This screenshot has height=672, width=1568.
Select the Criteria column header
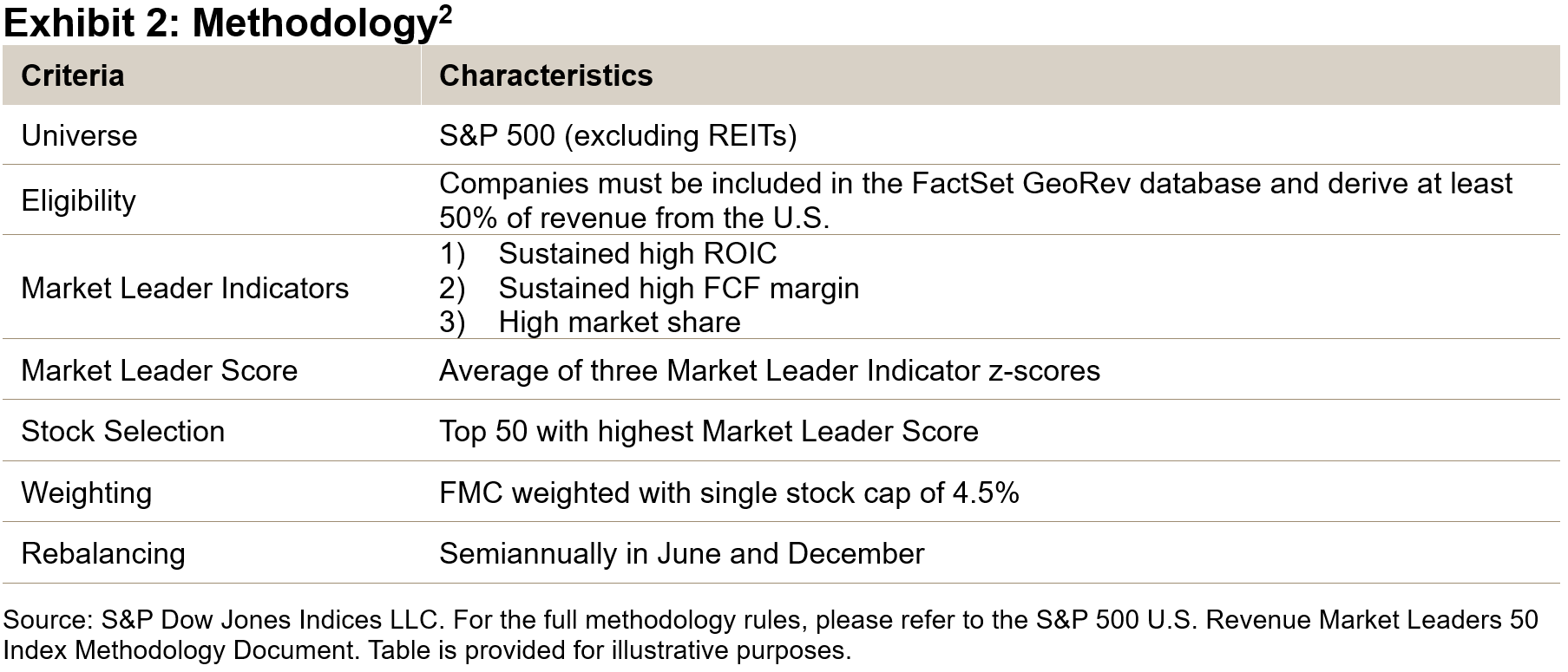click(73, 76)
